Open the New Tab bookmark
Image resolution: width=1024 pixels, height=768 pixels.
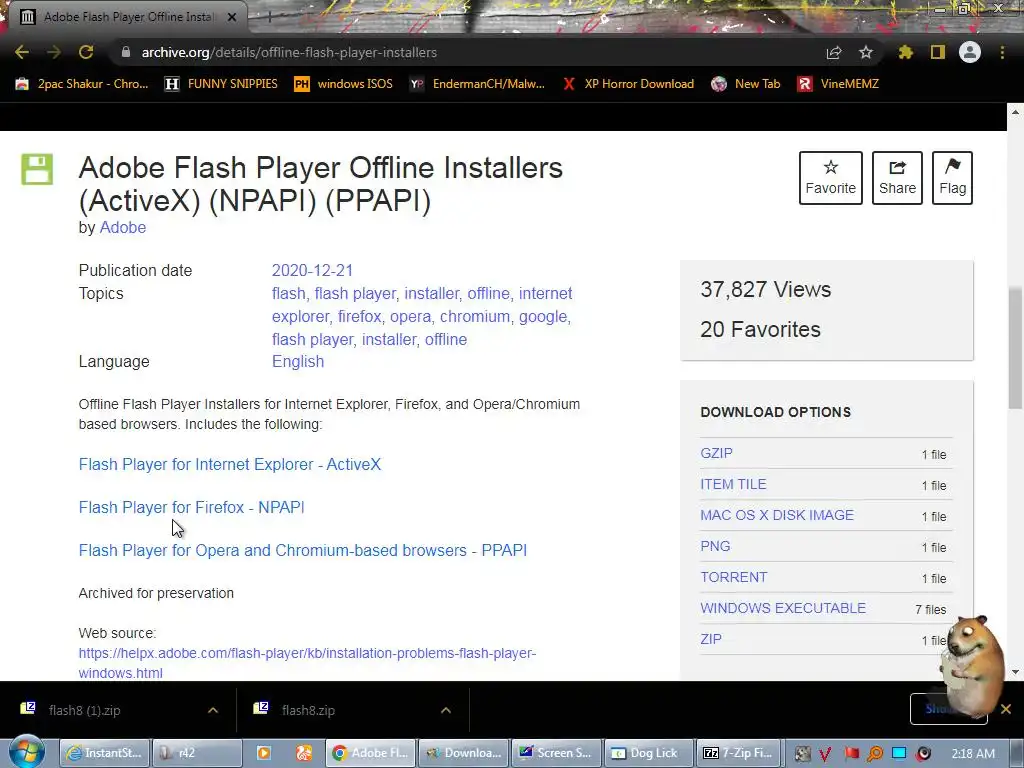coord(746,84)
